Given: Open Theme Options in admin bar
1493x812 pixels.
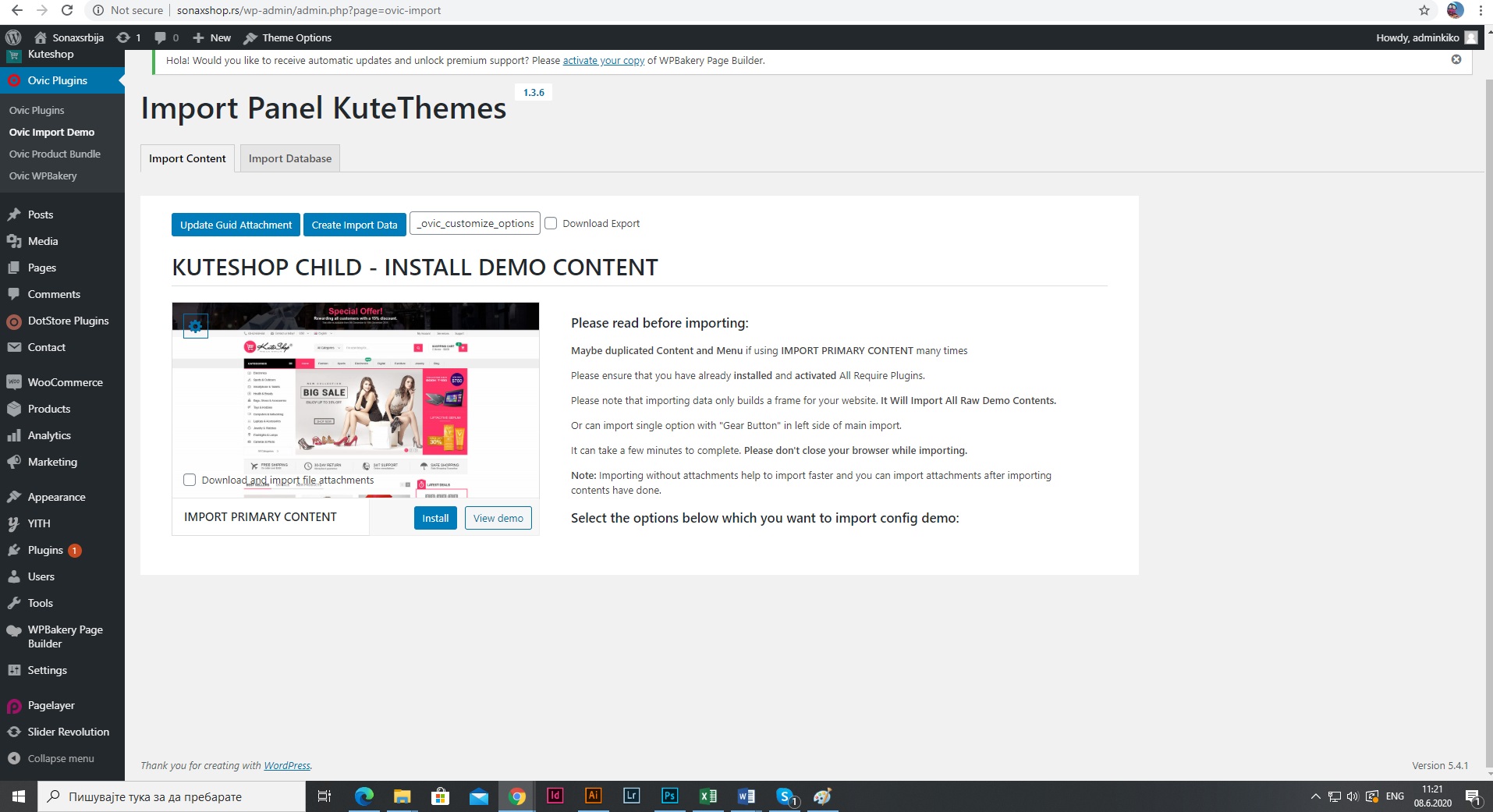Looking at the screenshot, I should 288,37.
